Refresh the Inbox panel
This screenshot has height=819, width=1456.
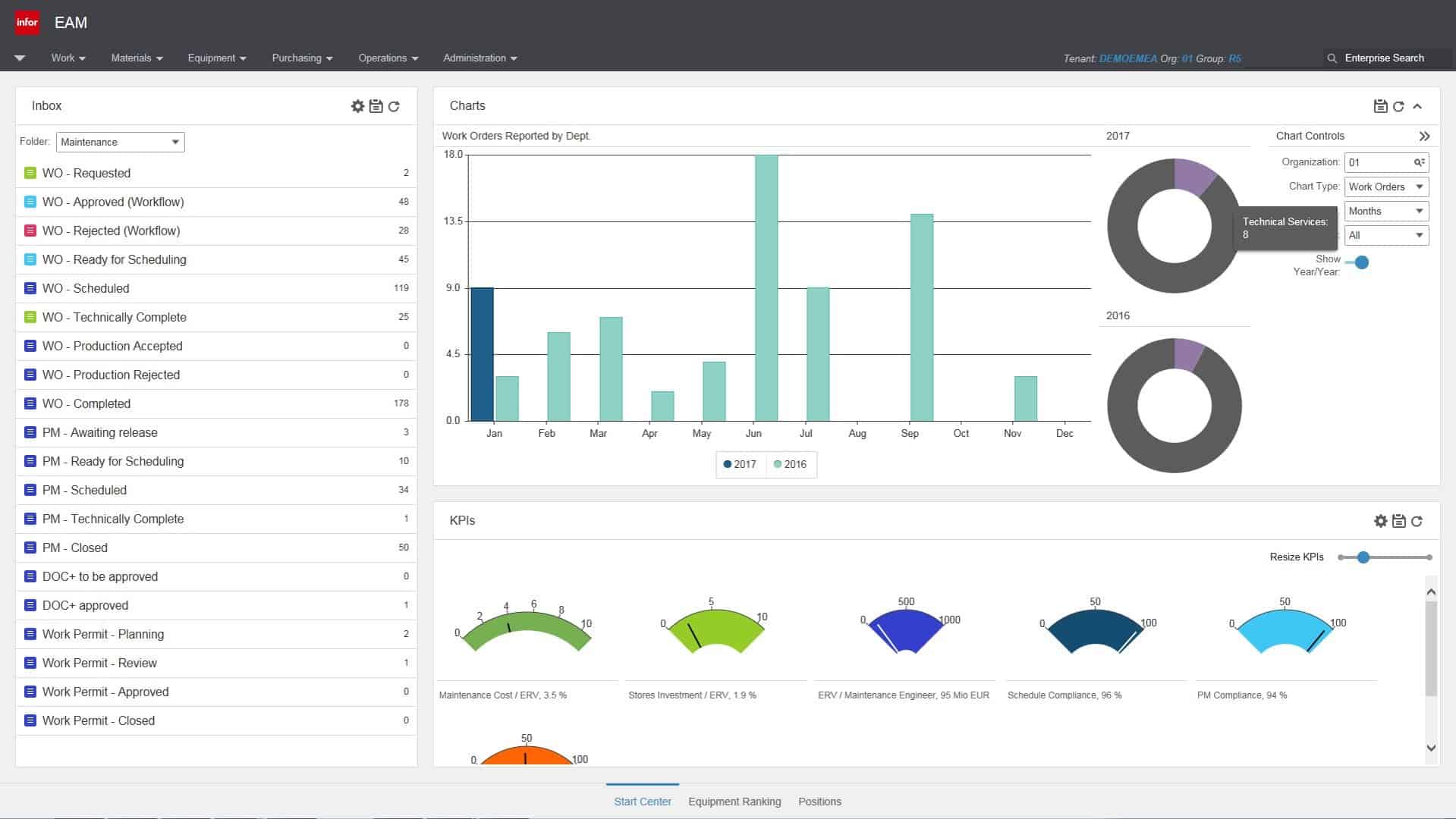click(394, 106)
